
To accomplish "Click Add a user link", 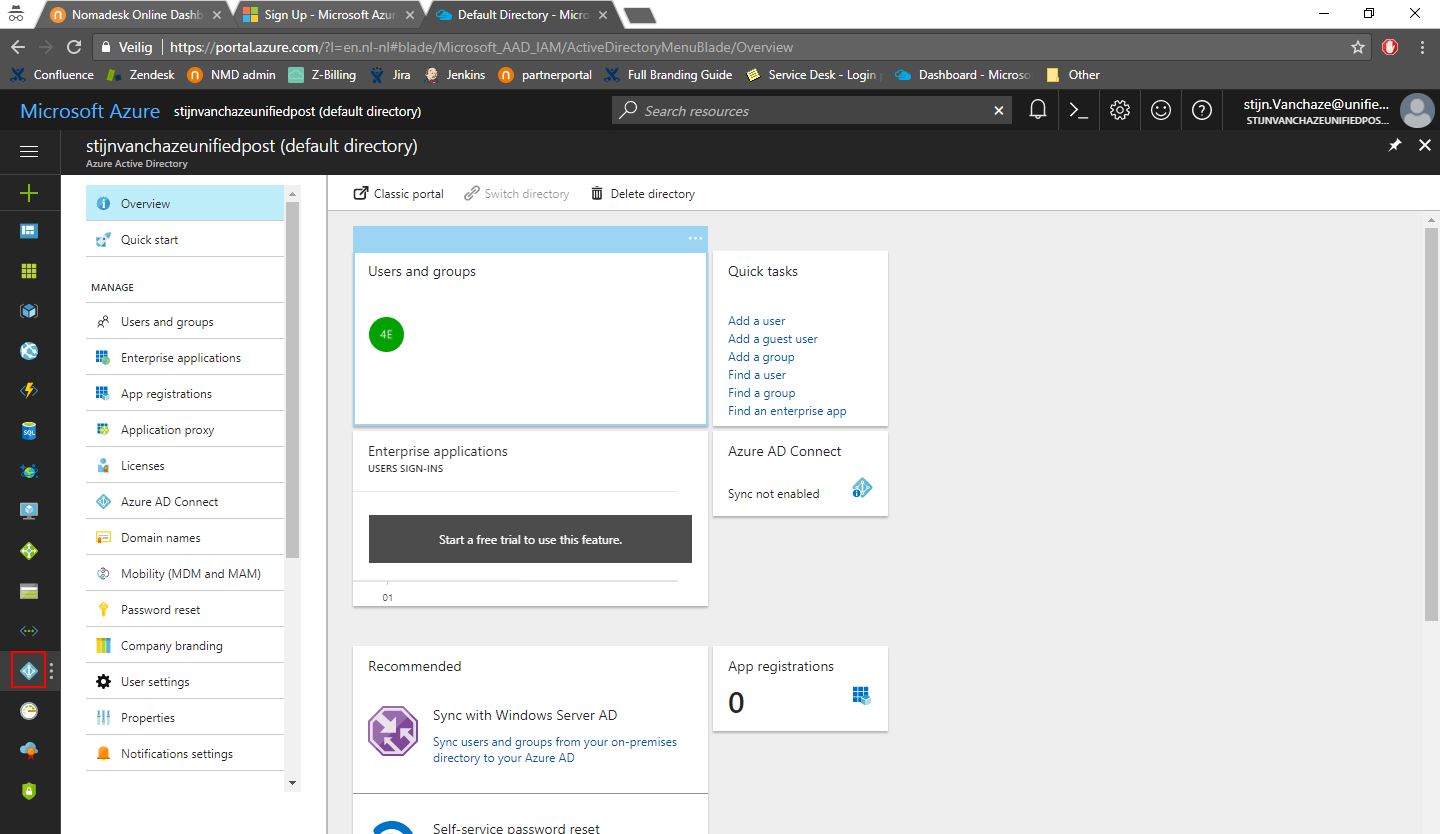I will click(x=756, y=321).
